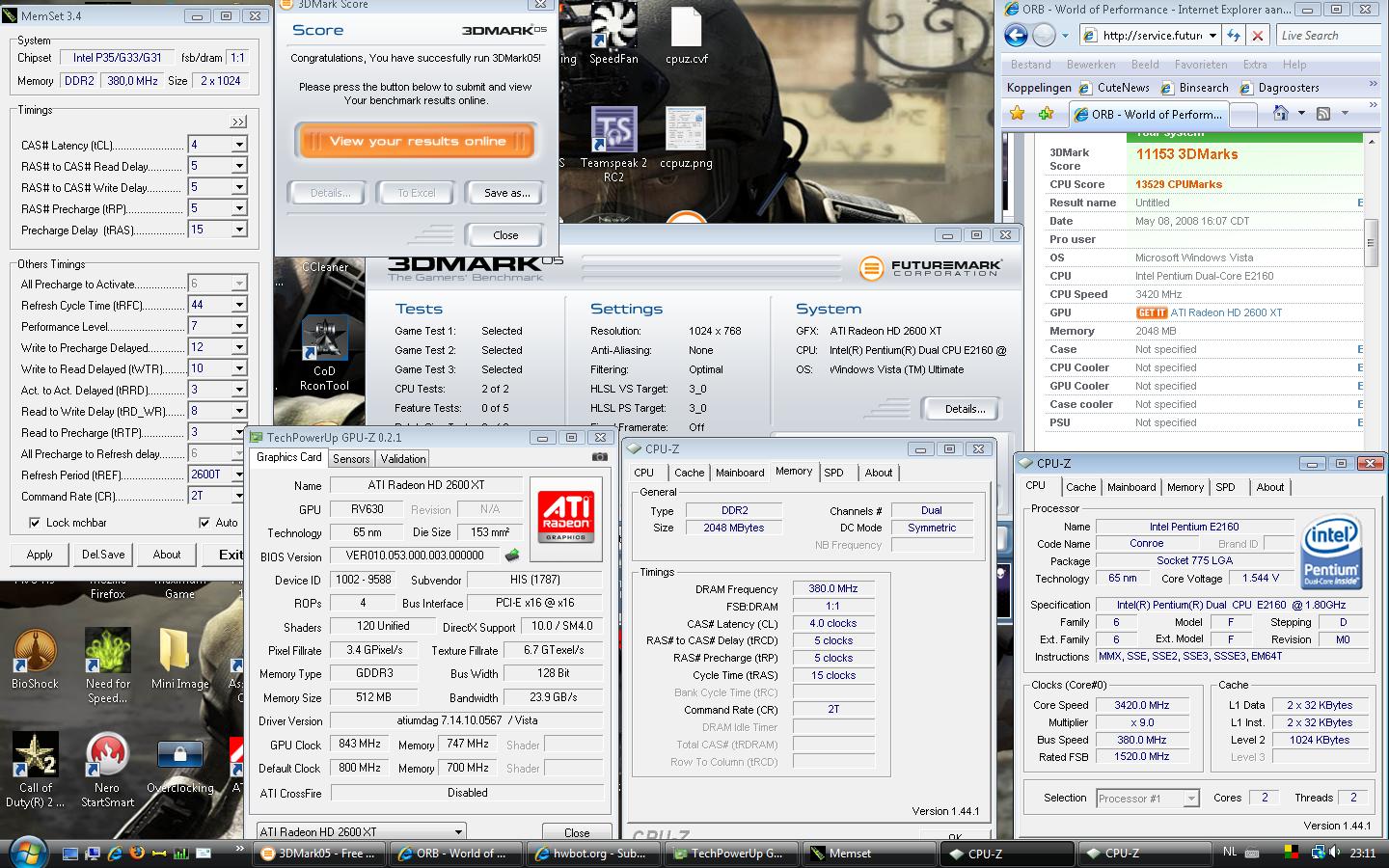Click the volume tray icon
The width and height of the screenshot is (1389, 868).
[x=1333, y=853]
